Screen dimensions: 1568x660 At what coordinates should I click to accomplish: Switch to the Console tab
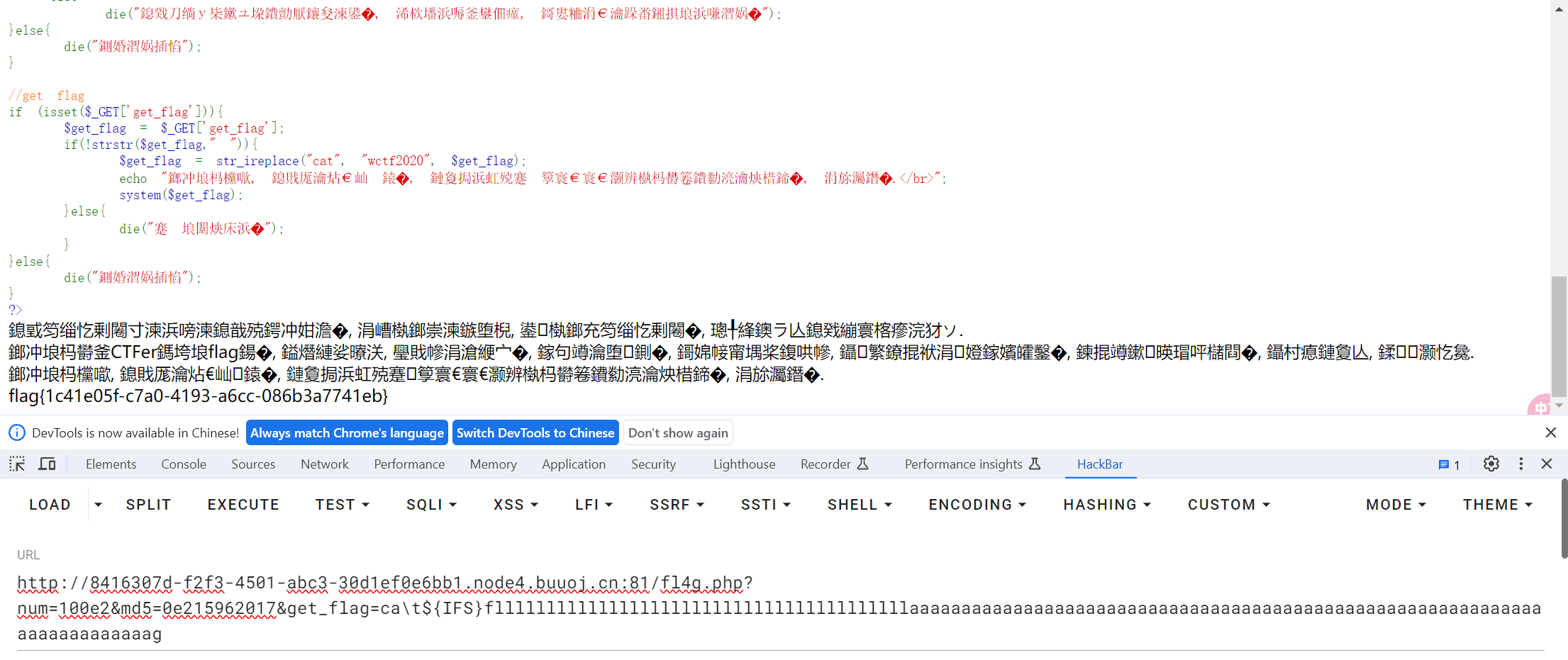[184, 464]
